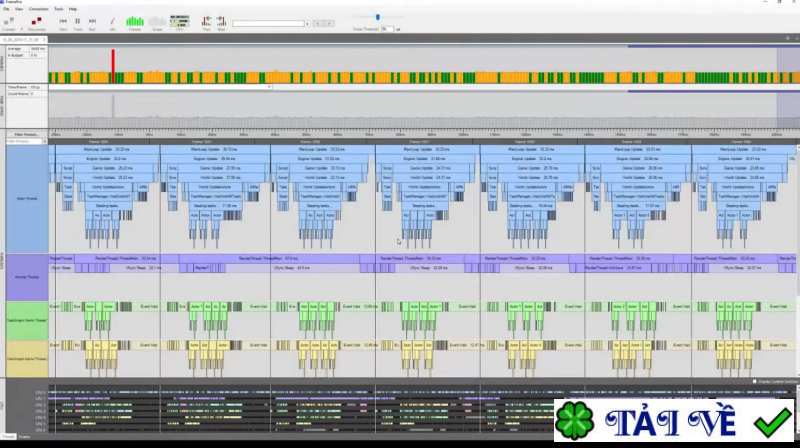Enable the Display Context Switches checkbox
This screenshot has height=448, width=800.
pos(754,382)
